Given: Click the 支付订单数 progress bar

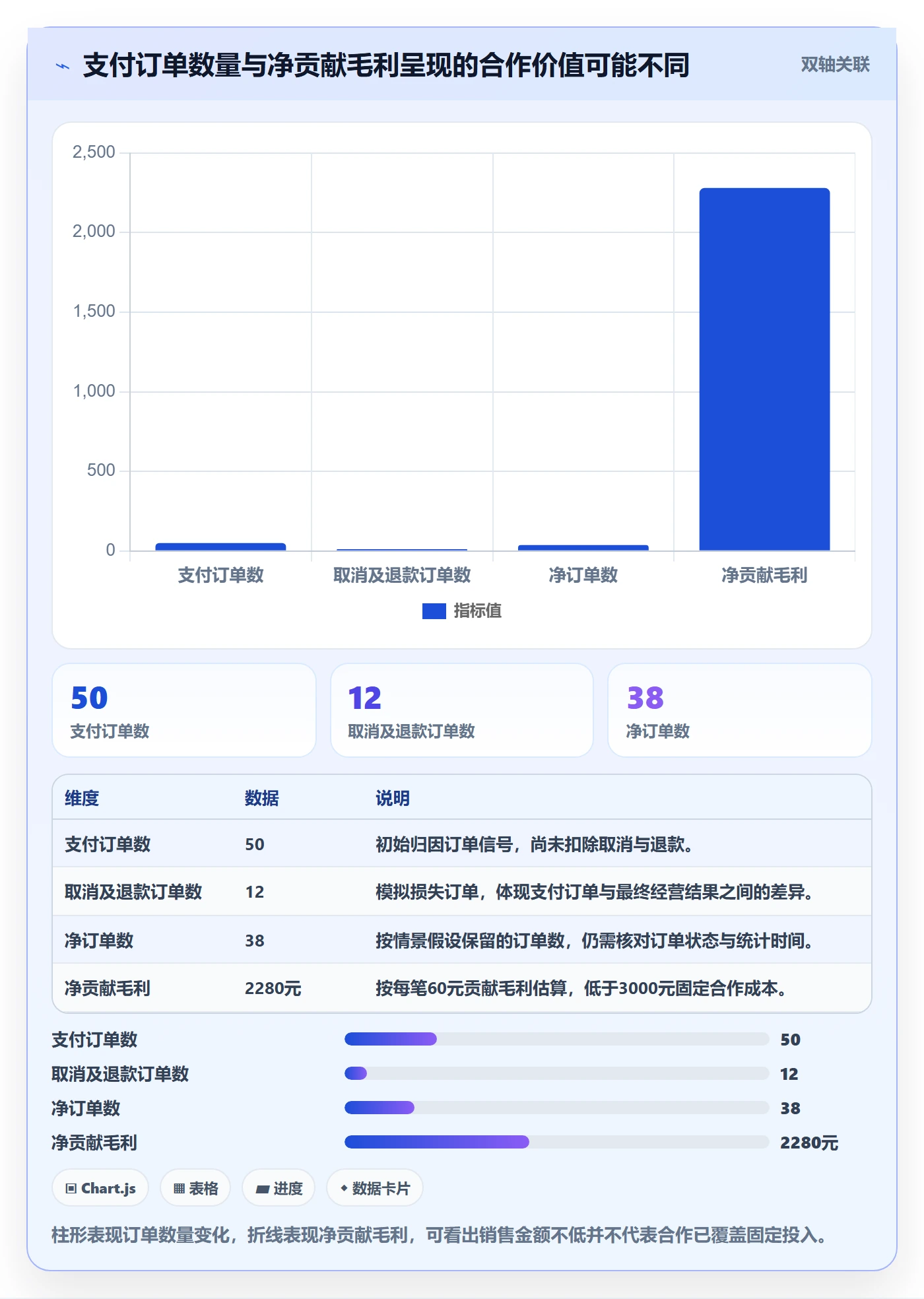Looking at the screenshot, I should tap(556, 1039).
